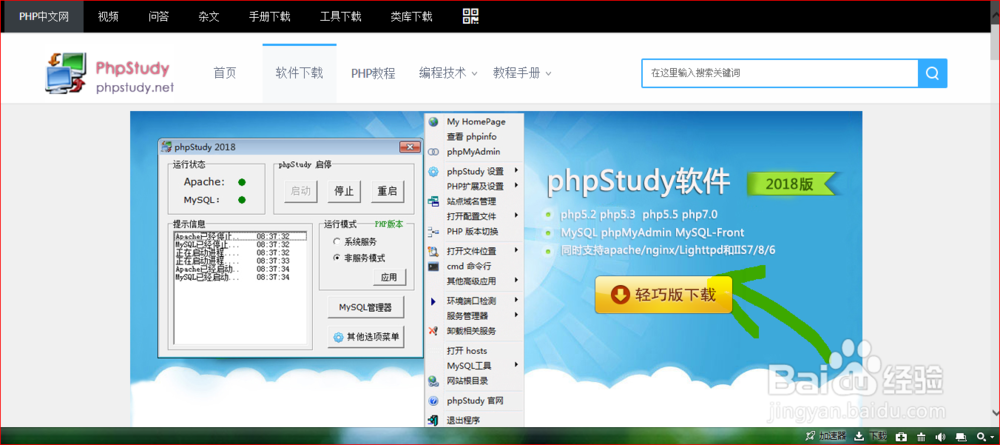Open dropdown arrow next to zoom icon
This screenshot has height=445, width=1000.
pyautogui.click(x=992, y=438)
